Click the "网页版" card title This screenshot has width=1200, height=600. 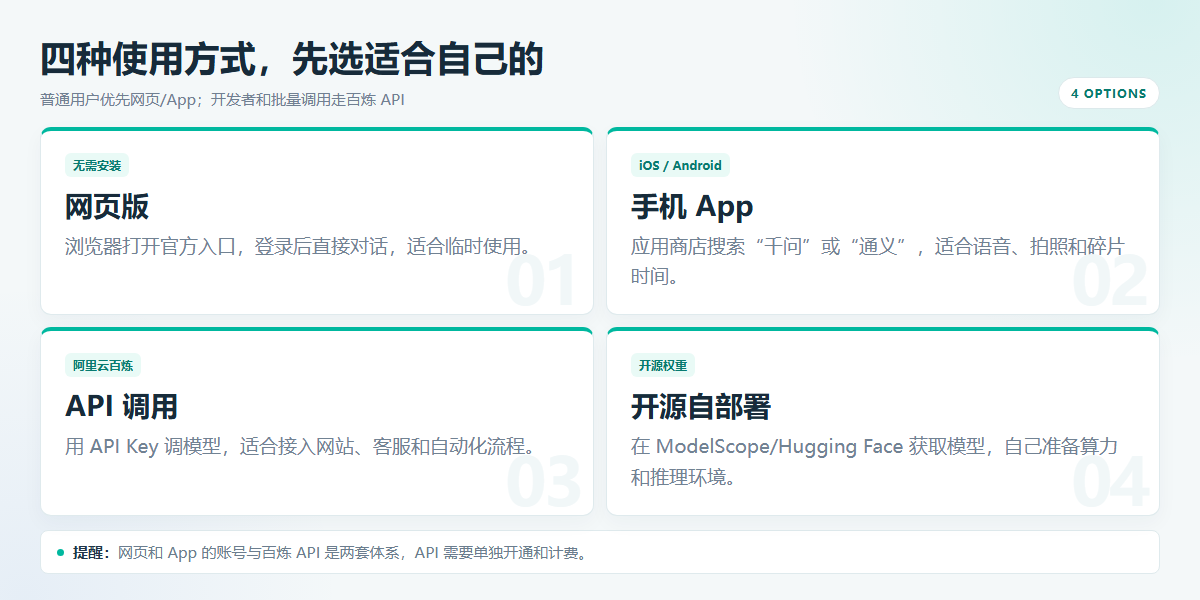click(x=107, y=206)
